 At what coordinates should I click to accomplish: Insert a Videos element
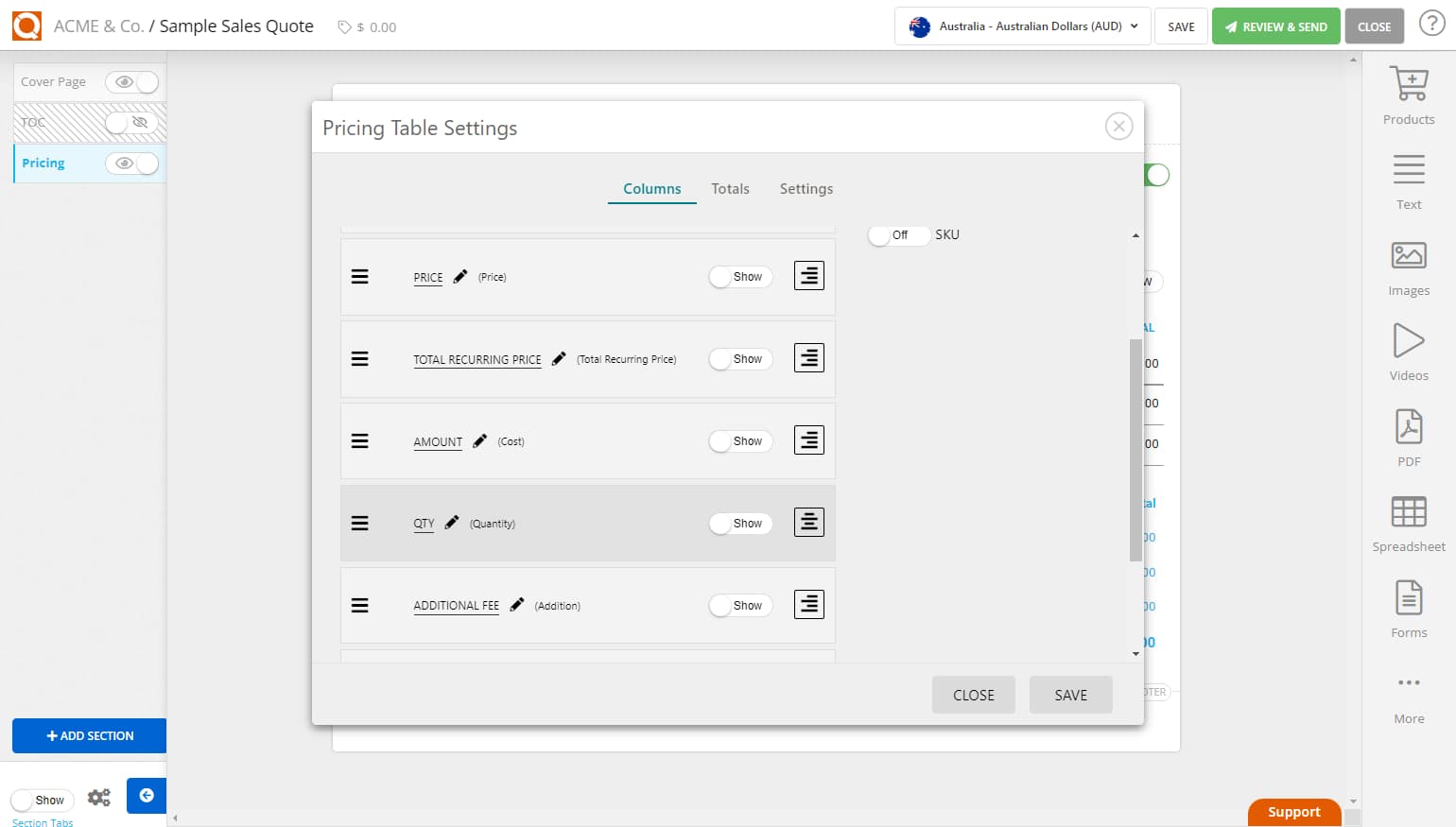pos(1408,350)
